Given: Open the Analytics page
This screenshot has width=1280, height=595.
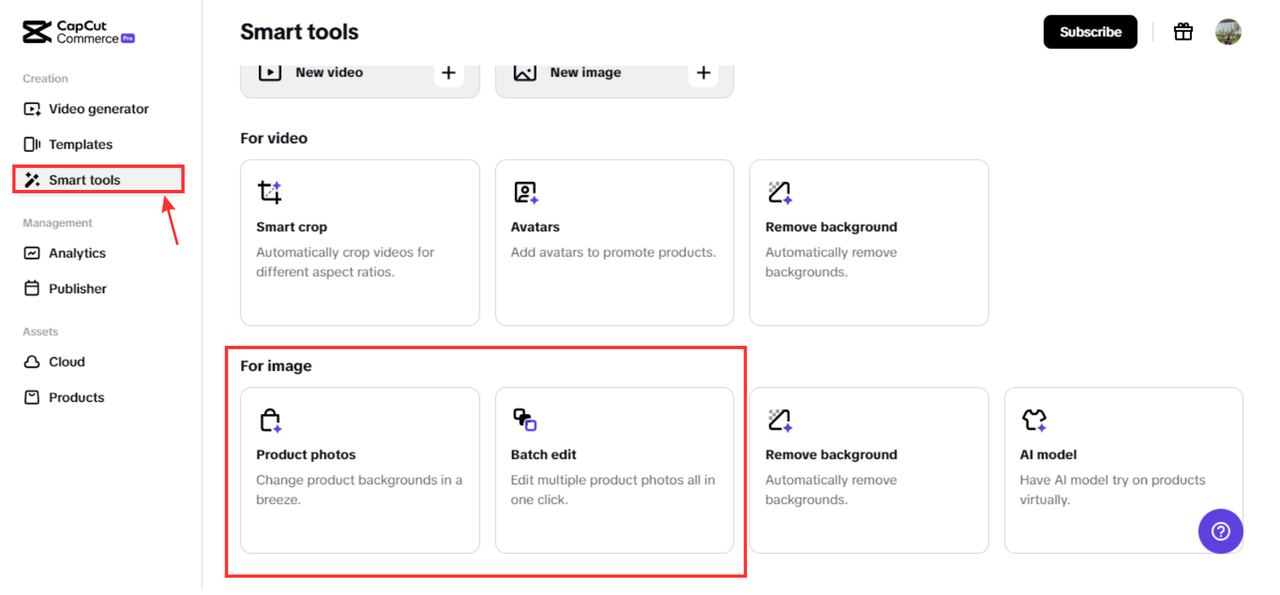Looking at the screenshot, I should point(77,253).
